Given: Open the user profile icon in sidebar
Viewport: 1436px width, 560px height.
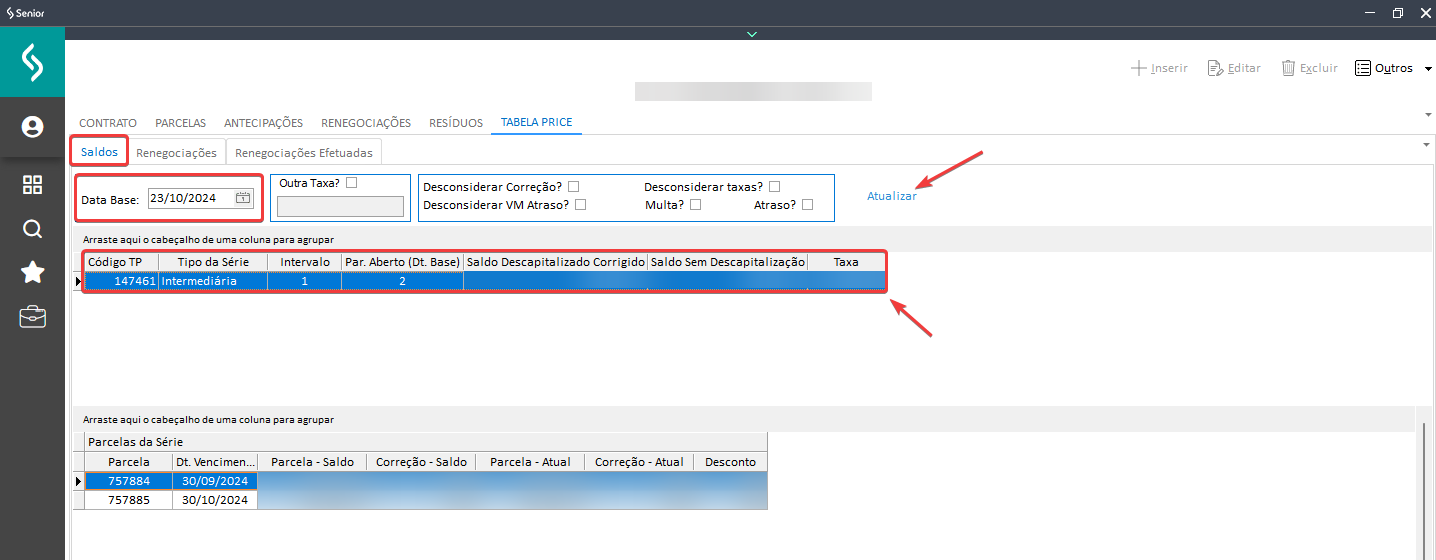Looking at the screenshot, I should (x=32, y=127).
